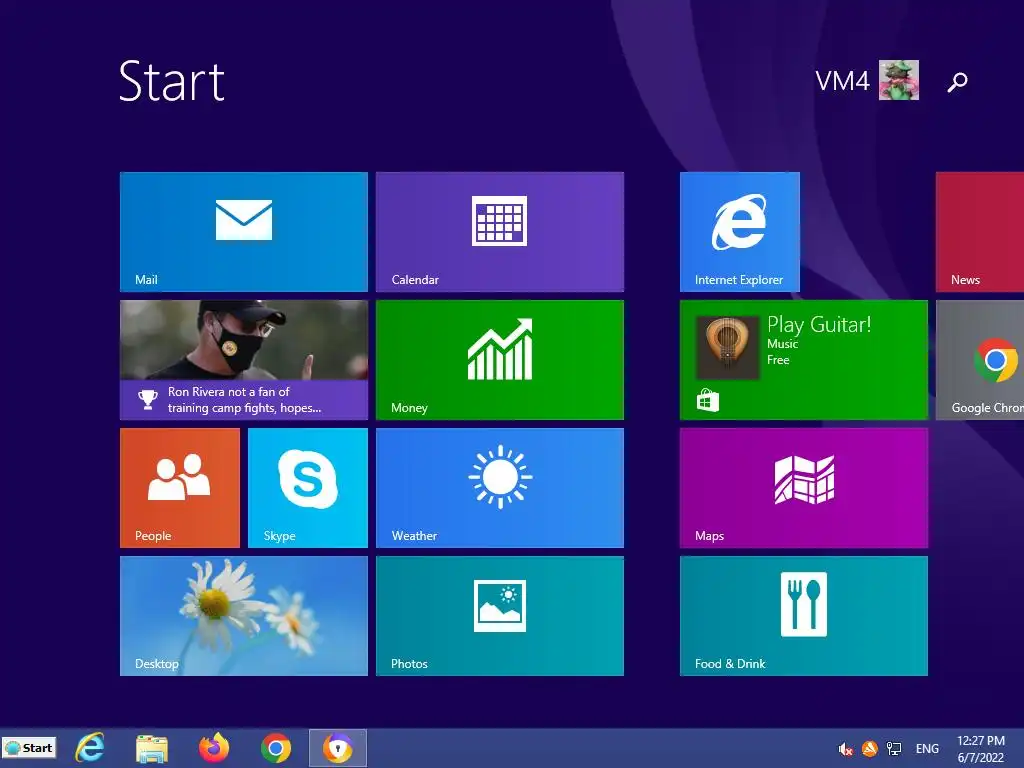The width and height of the screenshot is (1024, 768).
Task: Open the Maps tile
Action: coord(803,488)
